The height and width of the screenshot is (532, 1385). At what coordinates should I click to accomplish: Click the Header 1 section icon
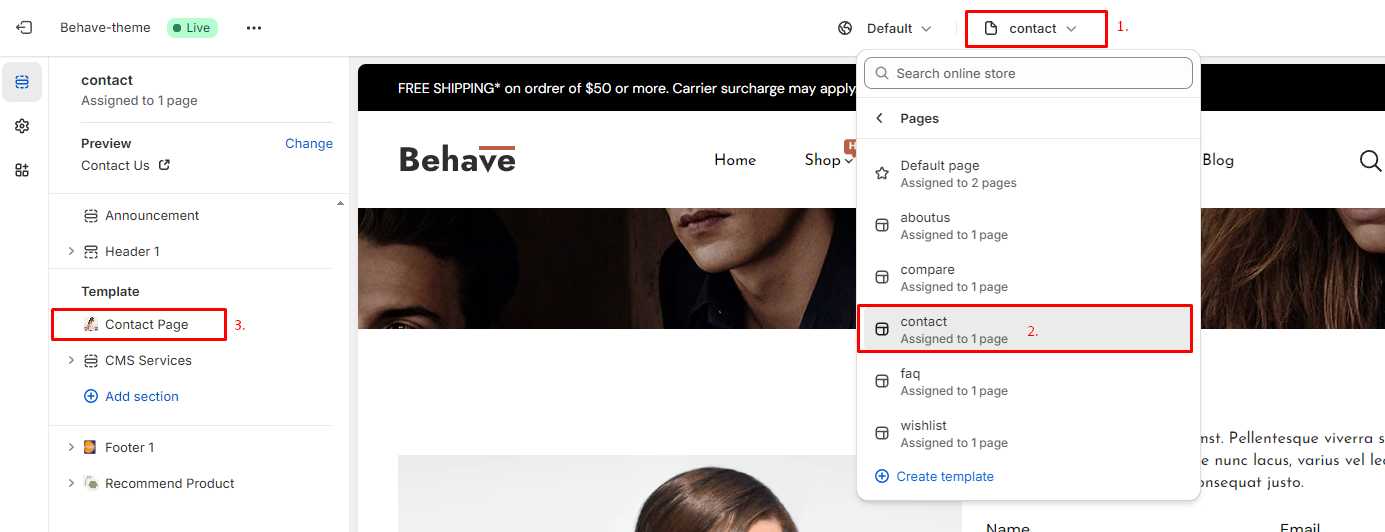tap(91, 252)
